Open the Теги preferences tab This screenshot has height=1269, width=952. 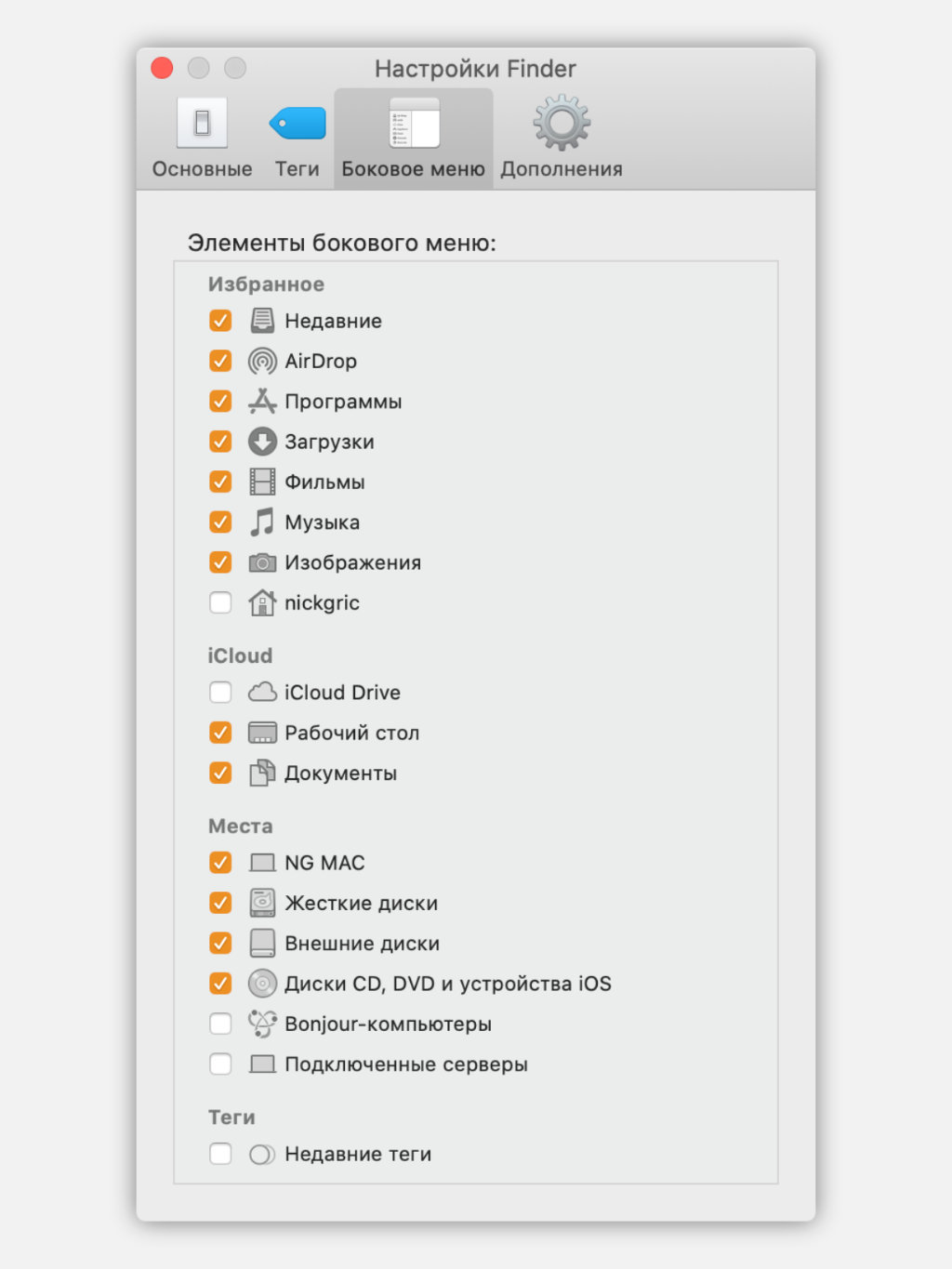pyautogui.click(x=297, y=139)
